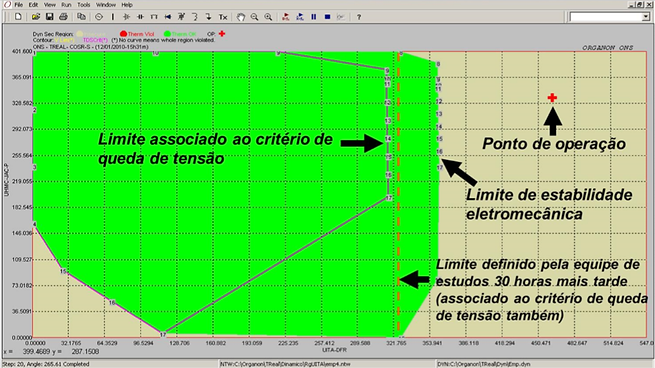Viewport: 655px width, 368px height.
Task: Print using the printer icon
Action: (x=63, y=17)
